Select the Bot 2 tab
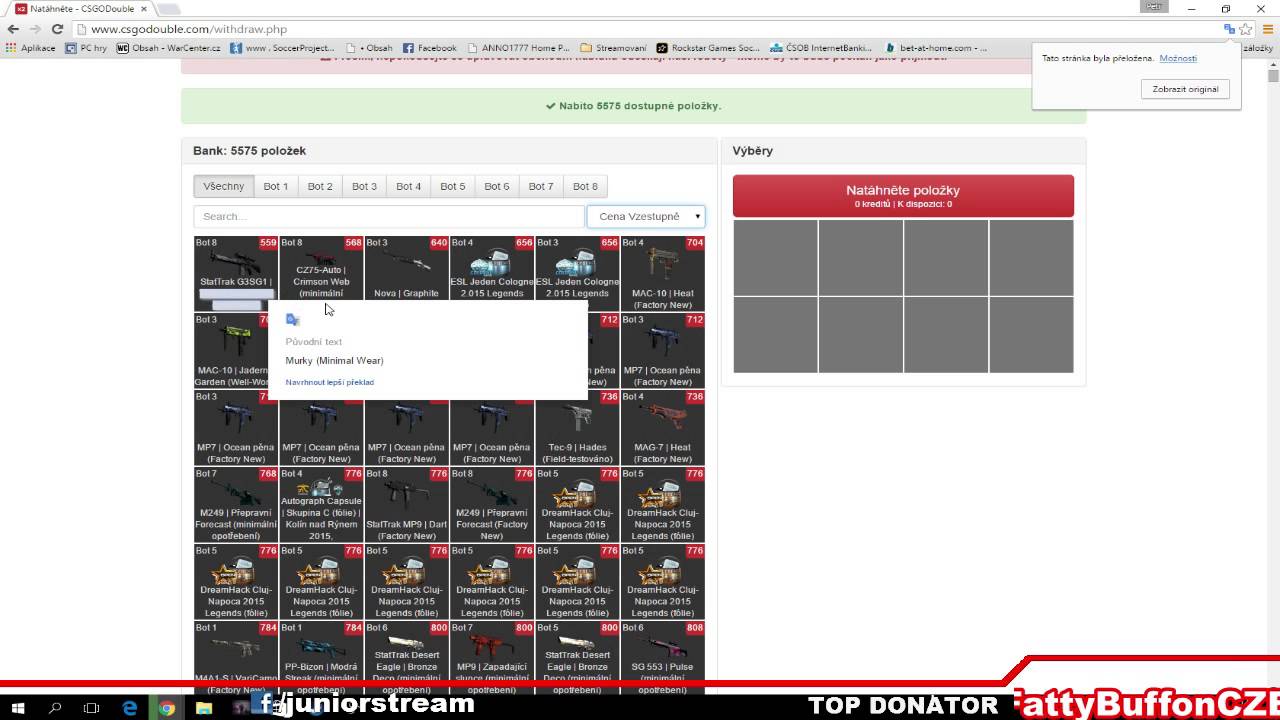This screenshot has width=1280, height=720. coord(320,186)
